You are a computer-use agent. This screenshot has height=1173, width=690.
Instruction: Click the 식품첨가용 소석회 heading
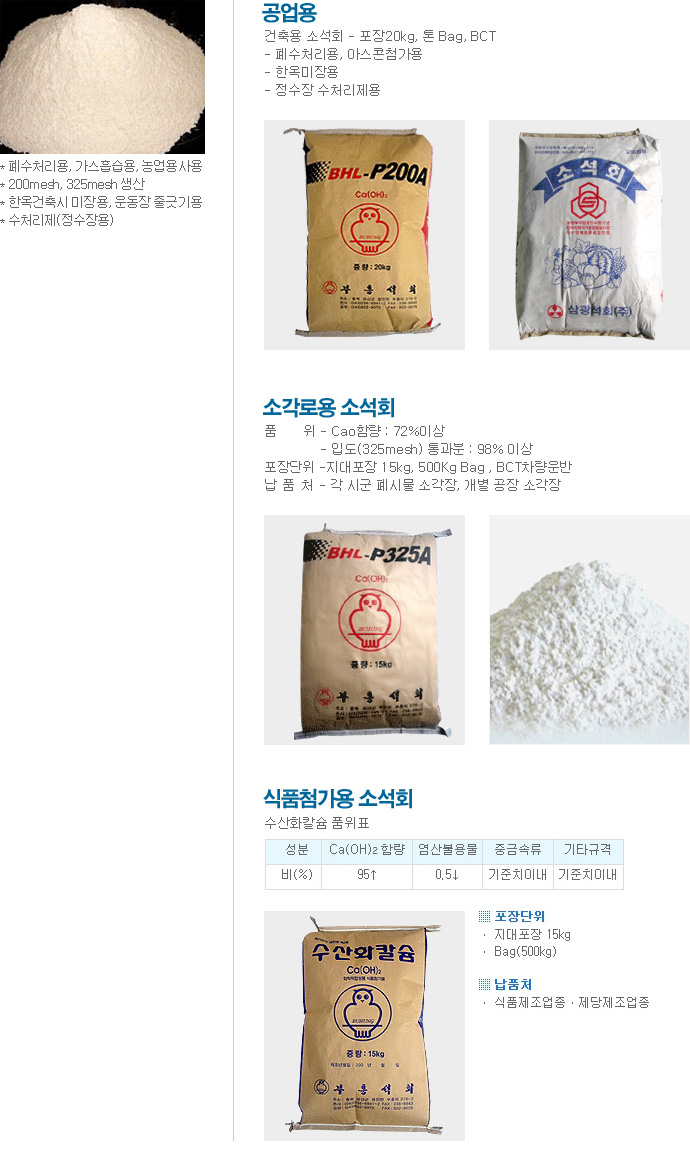[338, 798]
